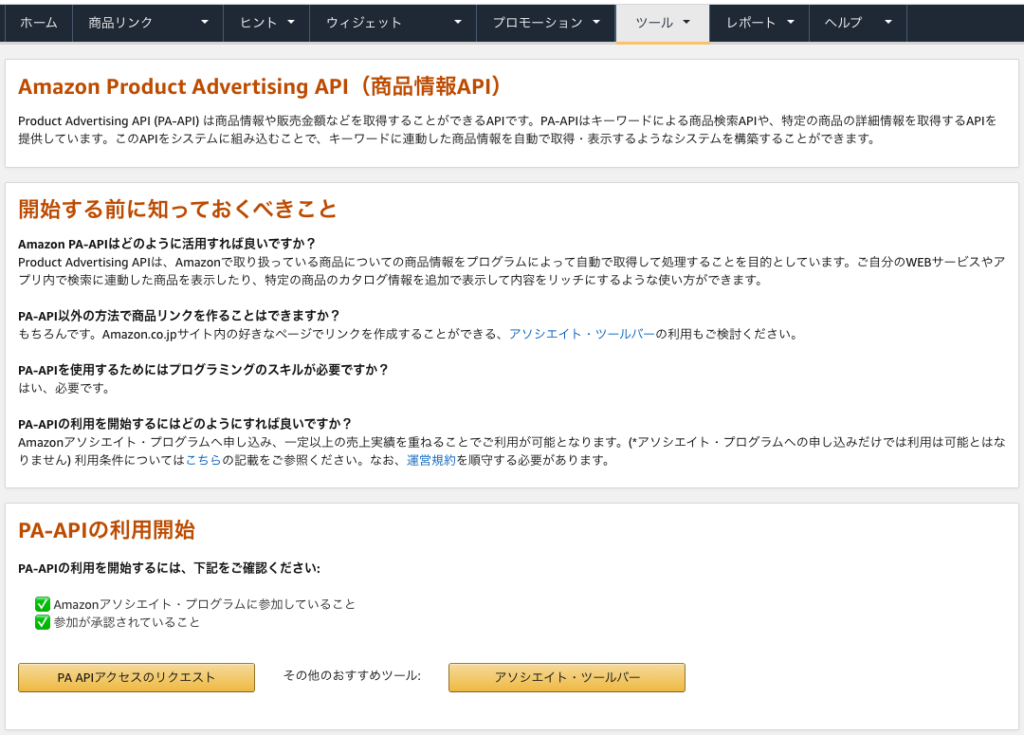Click the answer はい、必要です。
Screen dimensions: 1024x735
point(64,388)
